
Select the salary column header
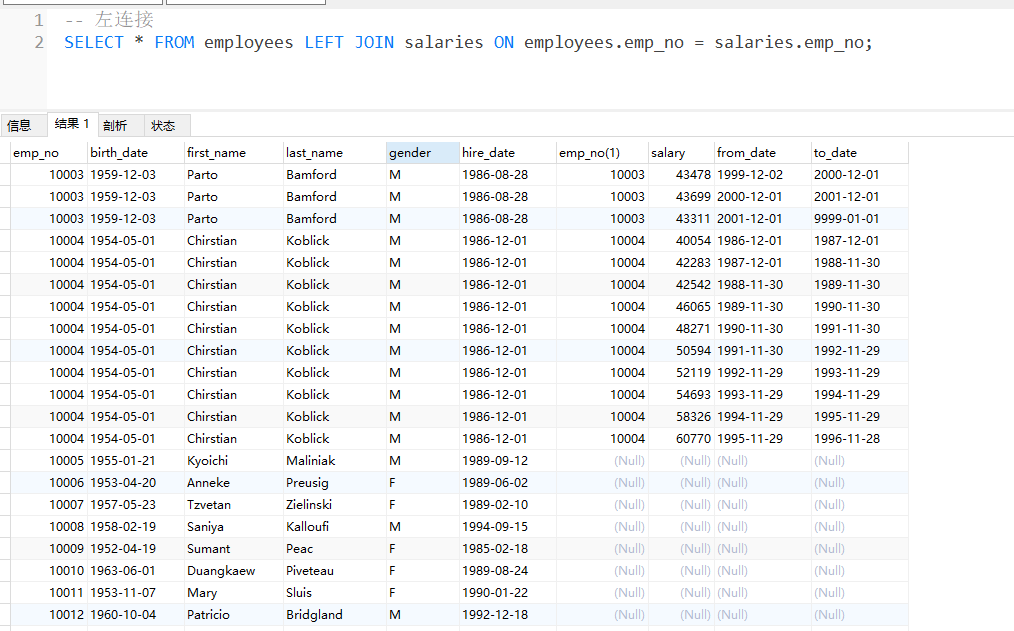tap(681, 153)
